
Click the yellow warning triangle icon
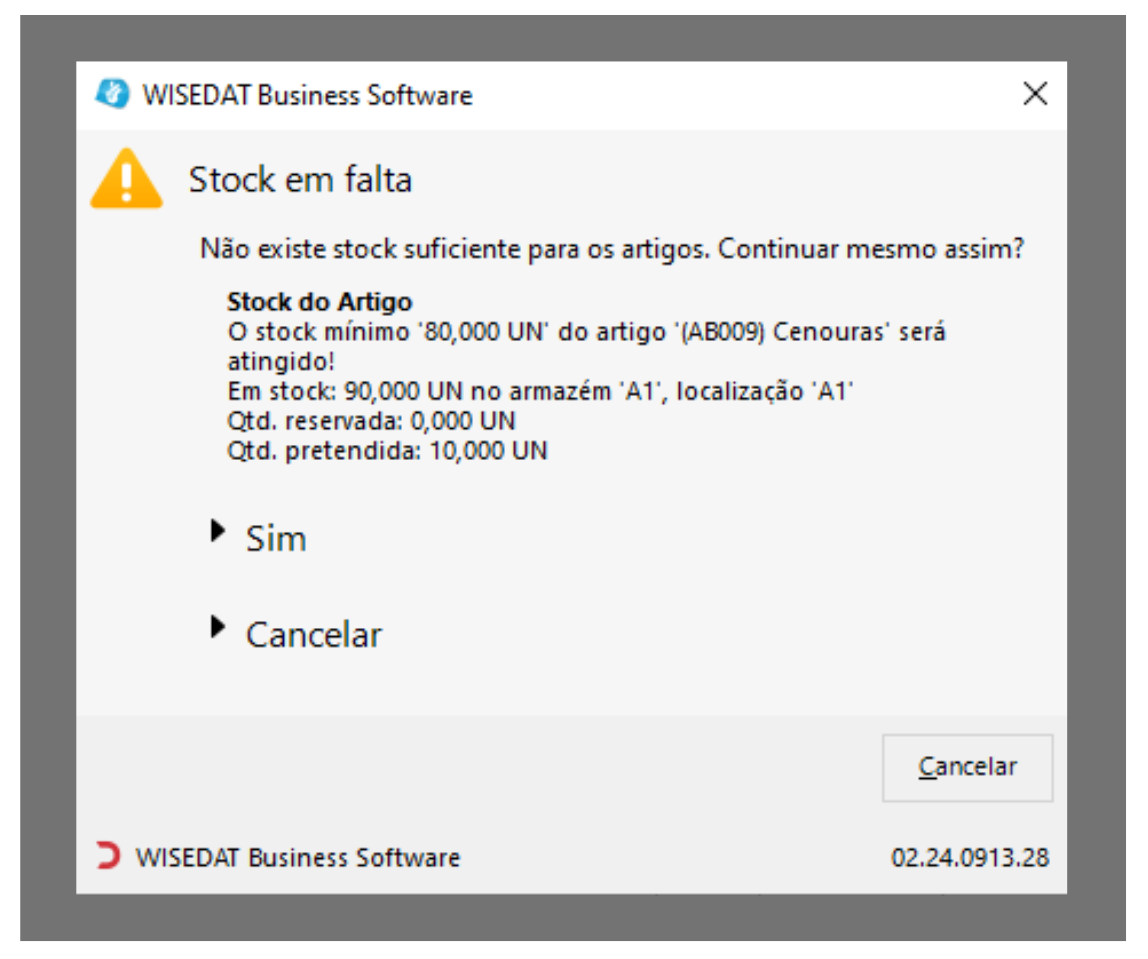point(126,180)
